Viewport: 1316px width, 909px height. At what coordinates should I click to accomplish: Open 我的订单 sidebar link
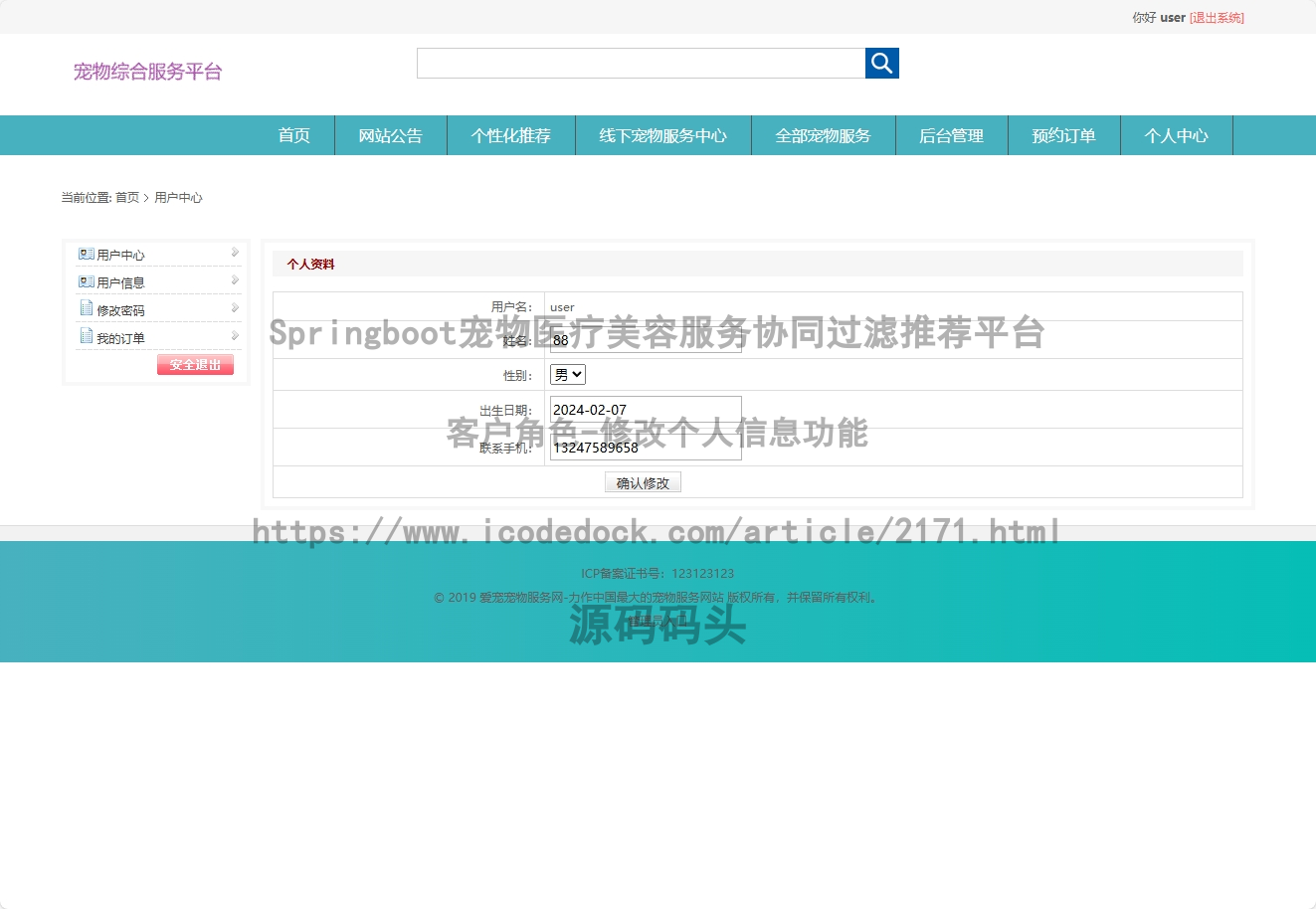click(120, 339)
